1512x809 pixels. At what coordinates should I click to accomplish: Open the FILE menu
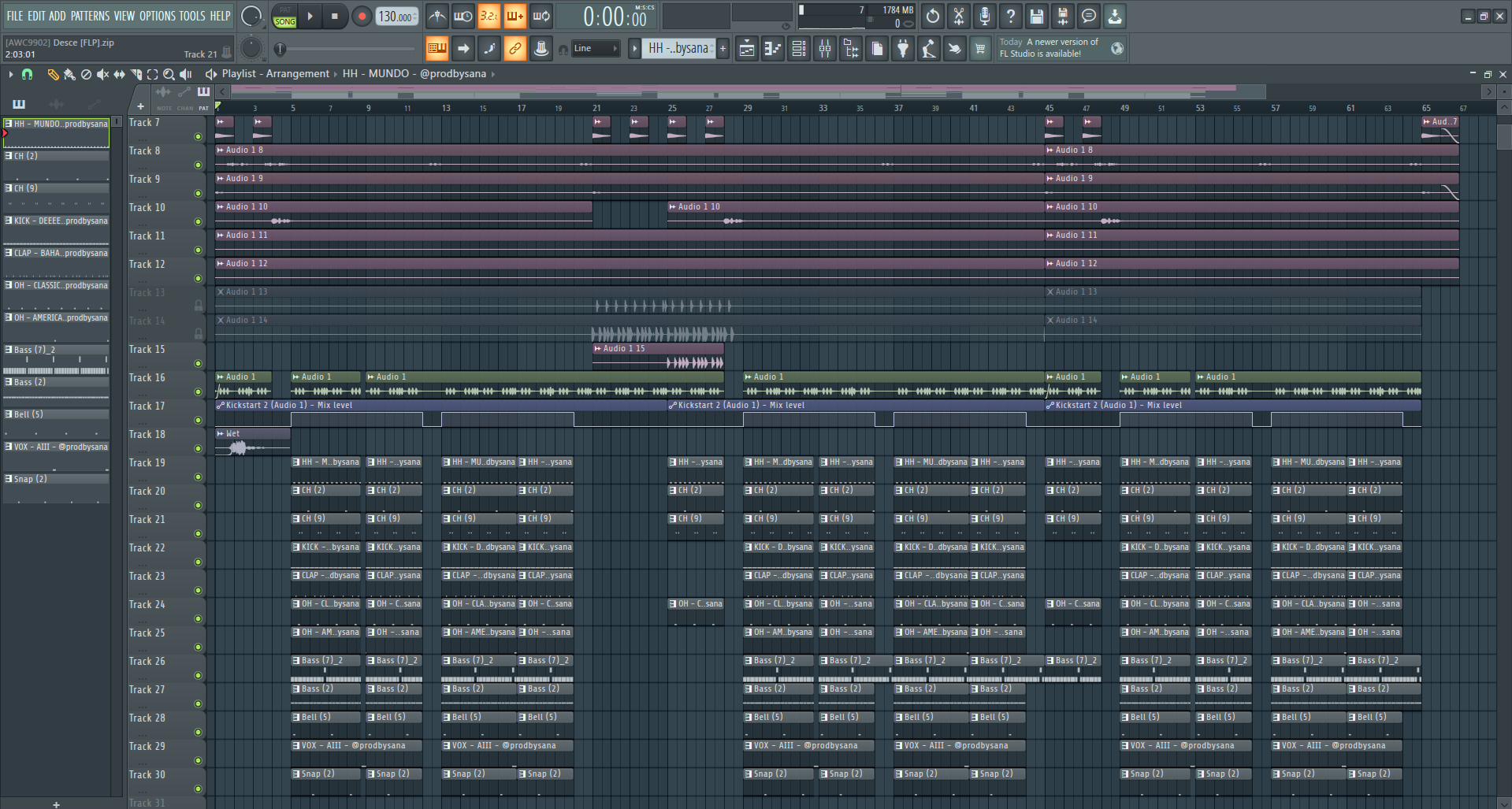(15, 16)
